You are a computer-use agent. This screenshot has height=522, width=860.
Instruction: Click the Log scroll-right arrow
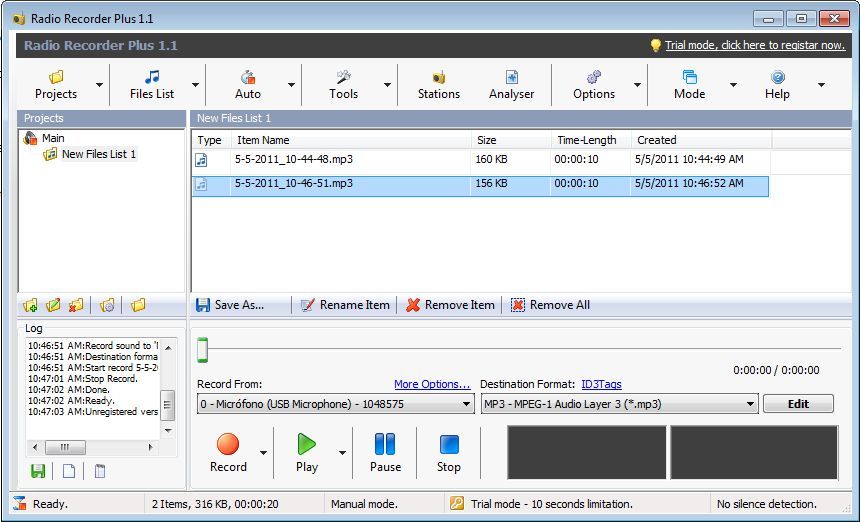point(150,447)
